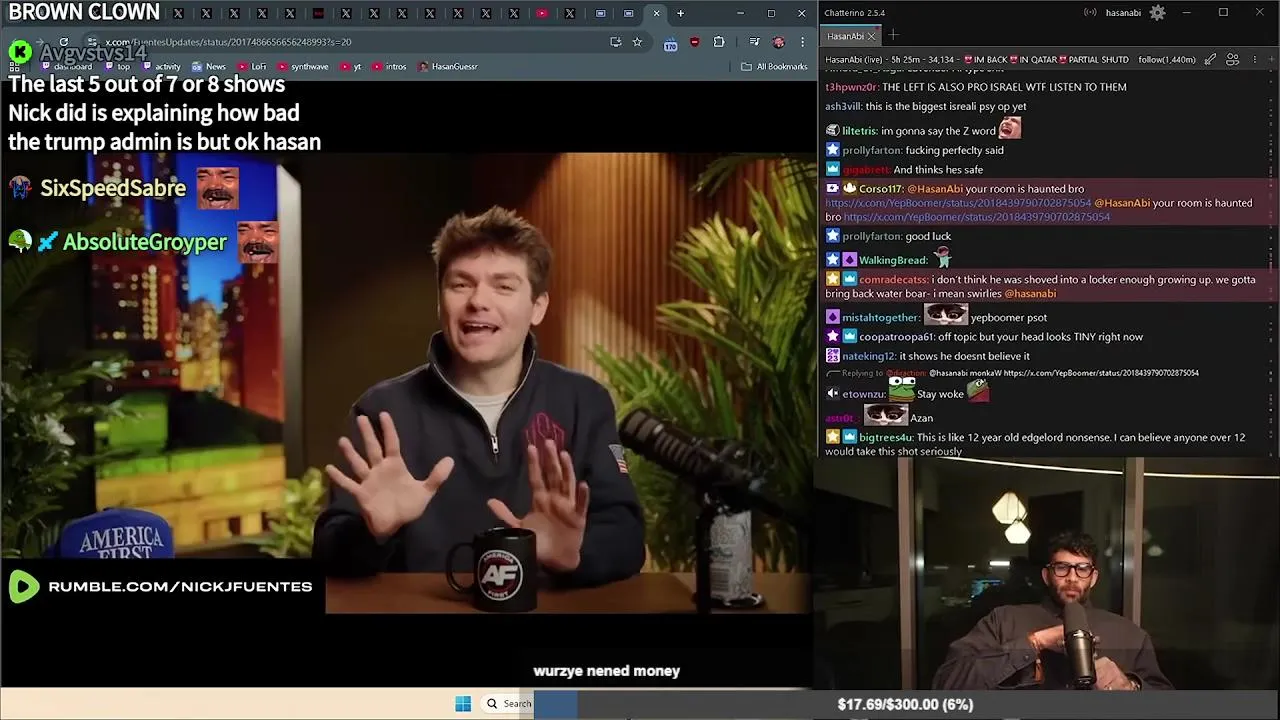
Task: Click username comradecatss in chat
Action: click(893, 280)
